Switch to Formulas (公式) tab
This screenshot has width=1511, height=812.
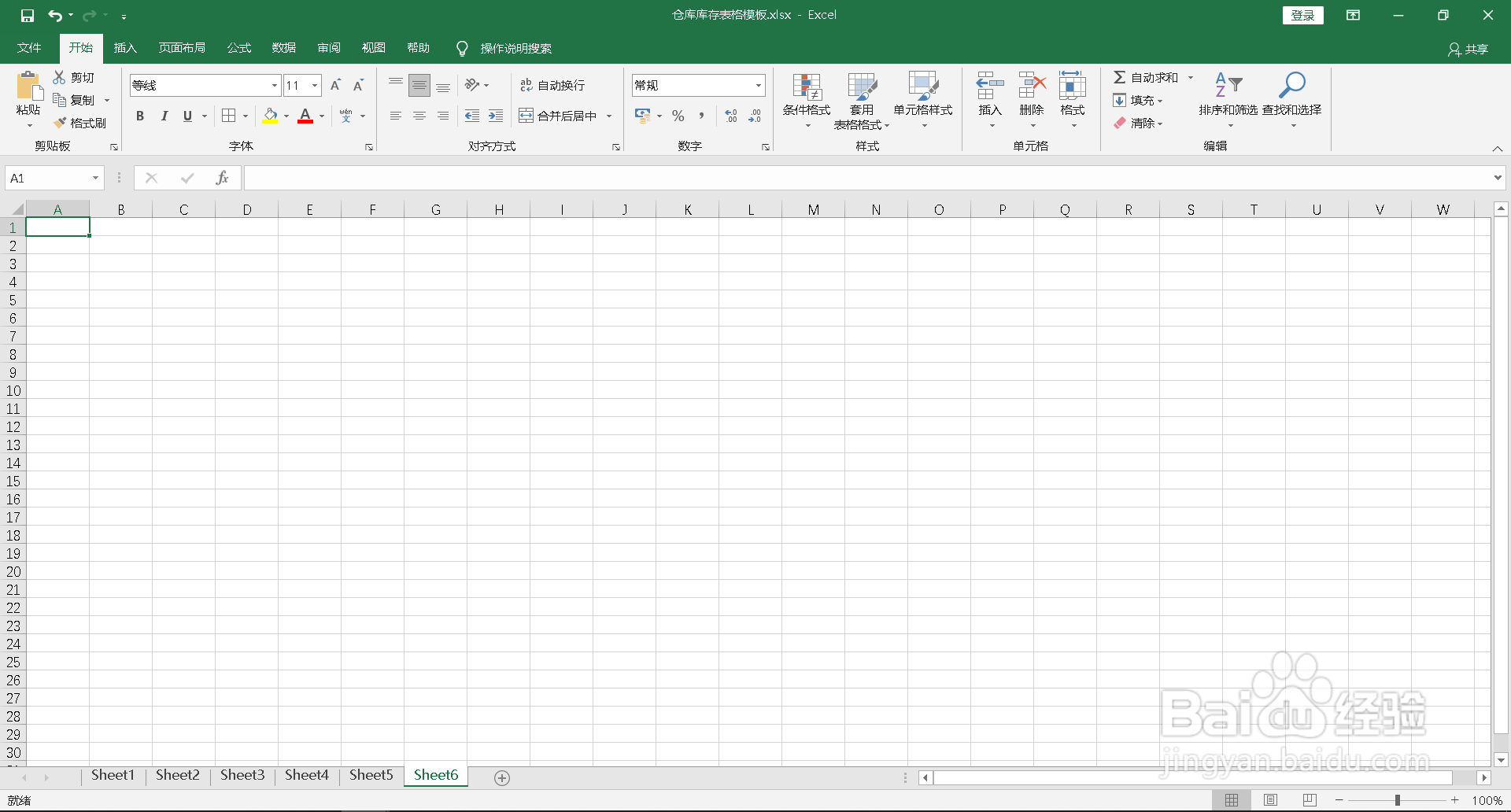click(239, 48)
